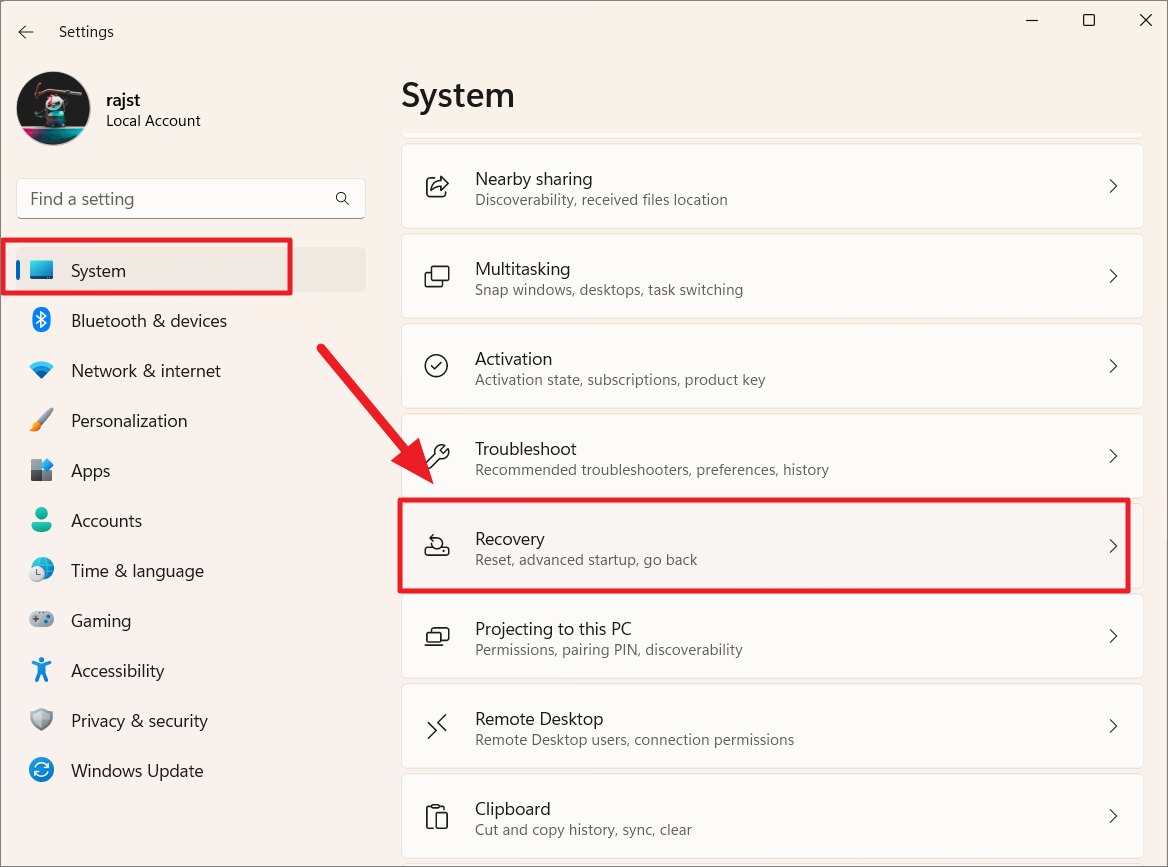Click the Multitasking overlapping windows icon
The image size is (1168, 867).
point(437,276)
